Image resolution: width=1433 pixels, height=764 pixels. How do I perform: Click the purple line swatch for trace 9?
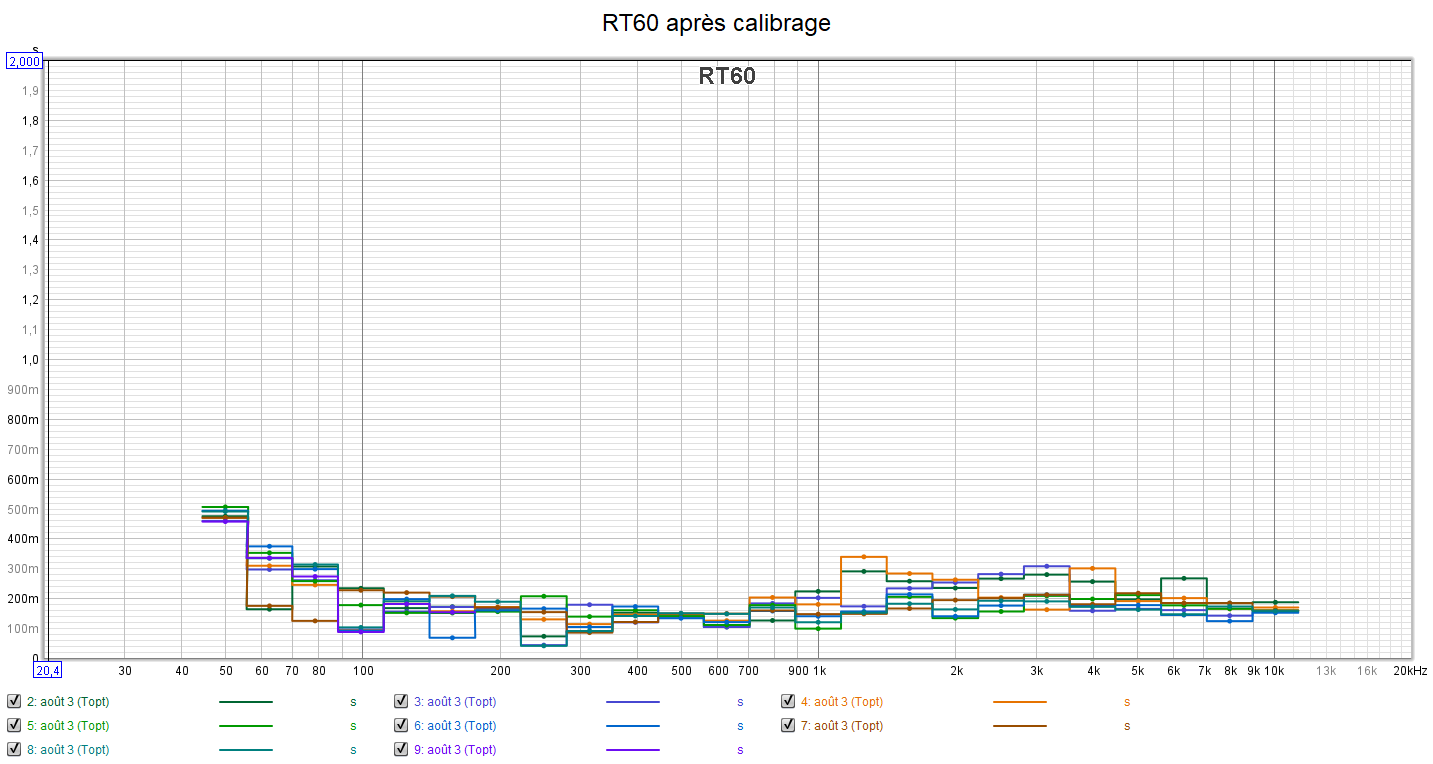click(632, 750)
